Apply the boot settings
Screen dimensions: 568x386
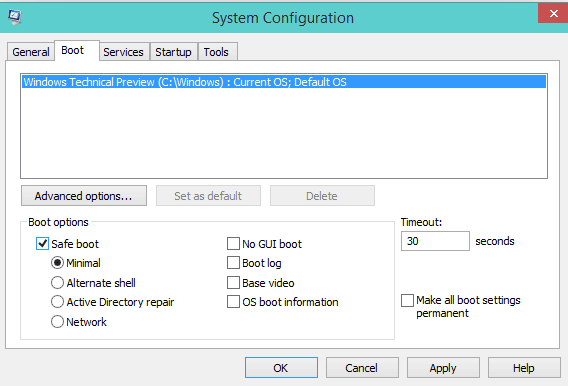pyautogui.click(x=443, y=368)
